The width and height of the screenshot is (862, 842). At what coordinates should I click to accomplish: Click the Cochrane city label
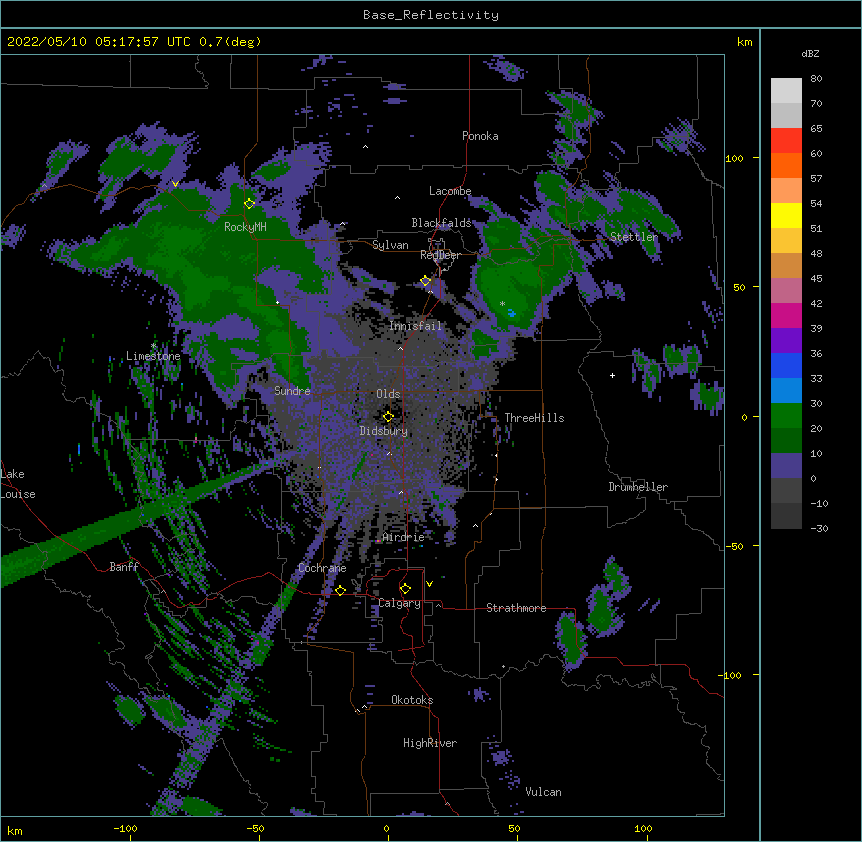322,568
